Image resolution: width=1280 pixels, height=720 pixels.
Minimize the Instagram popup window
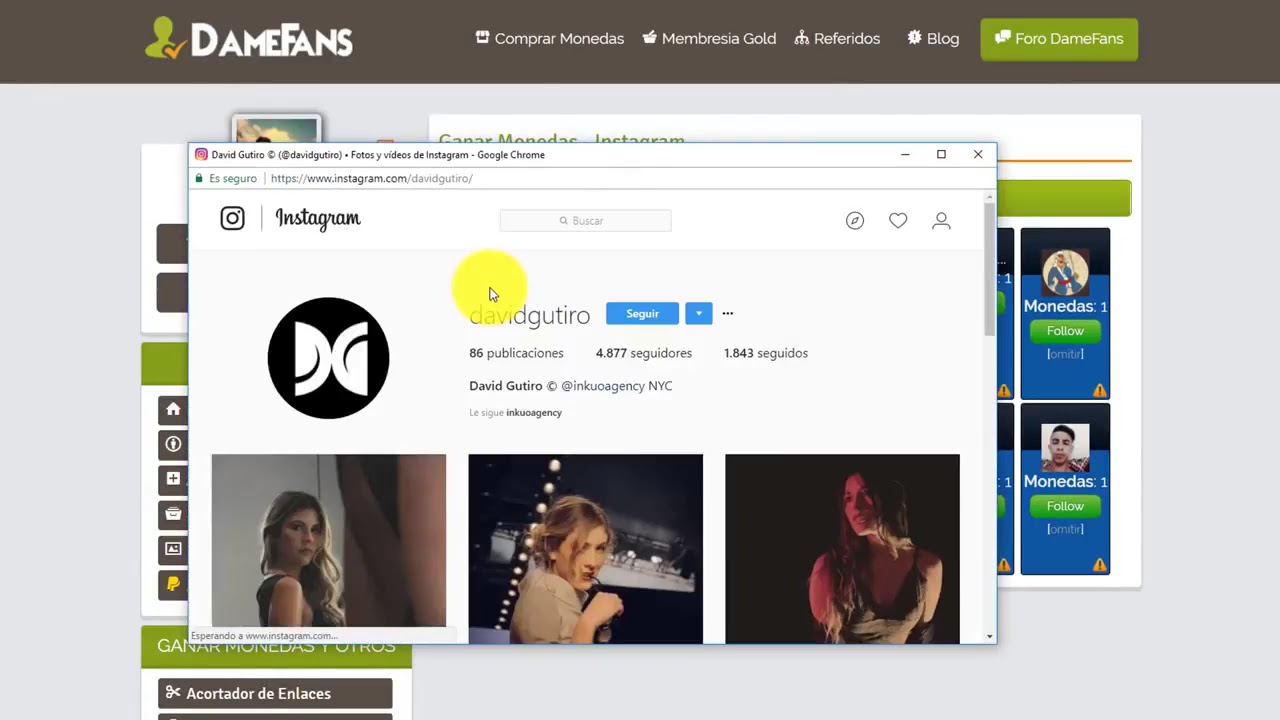[905, 154]
